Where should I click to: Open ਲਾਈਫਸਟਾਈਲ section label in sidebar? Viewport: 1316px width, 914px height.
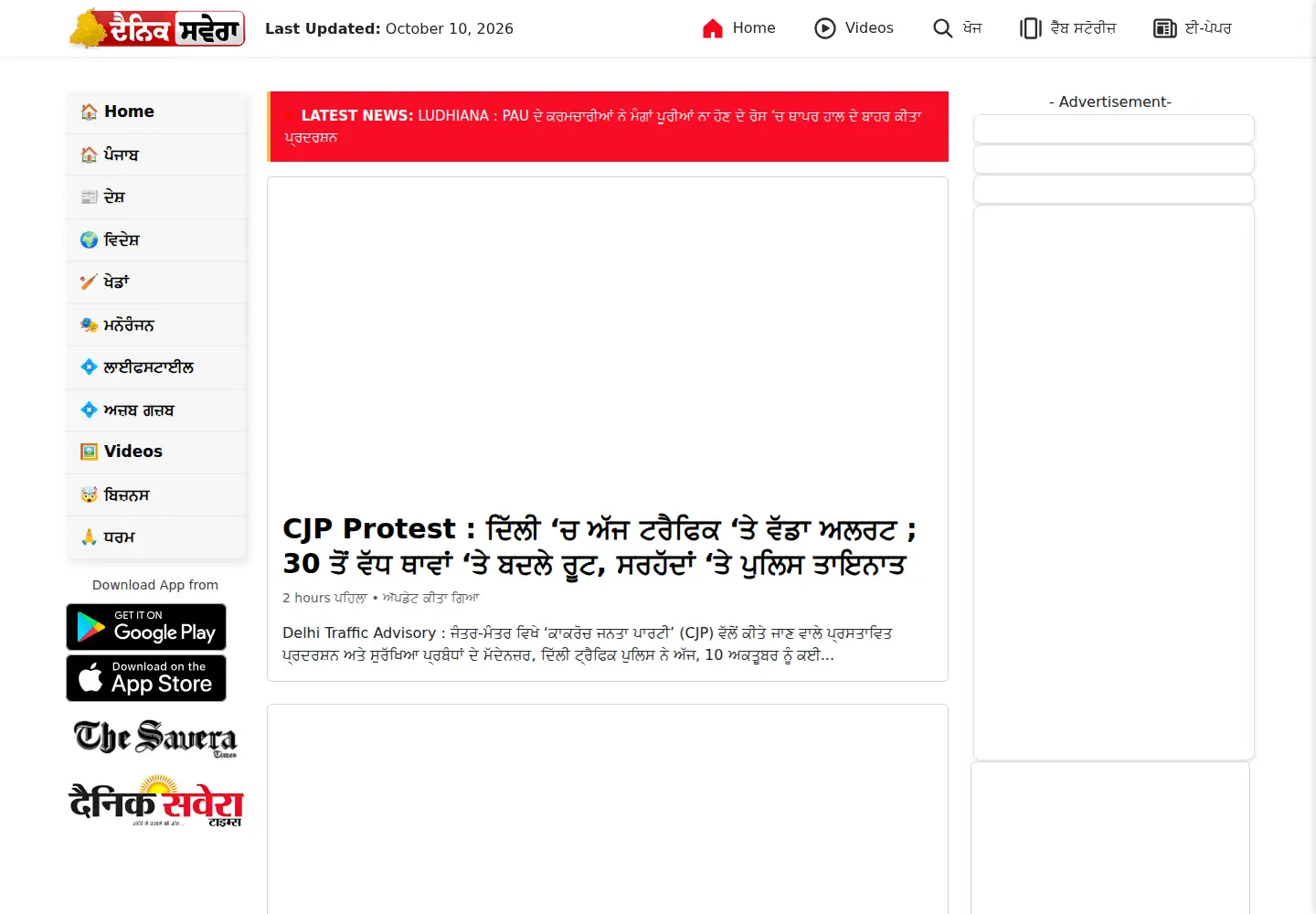pos(149,367)
